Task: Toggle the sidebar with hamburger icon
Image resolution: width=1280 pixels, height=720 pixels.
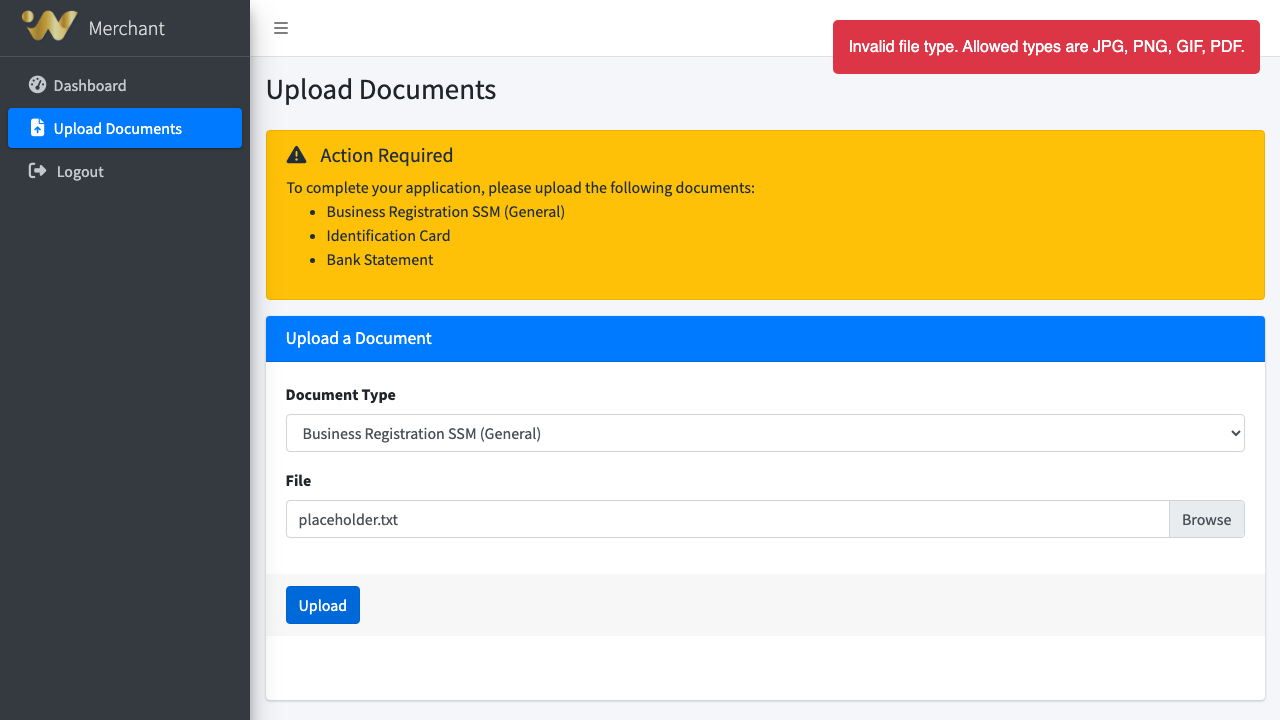Action: (x=281, y=28)
